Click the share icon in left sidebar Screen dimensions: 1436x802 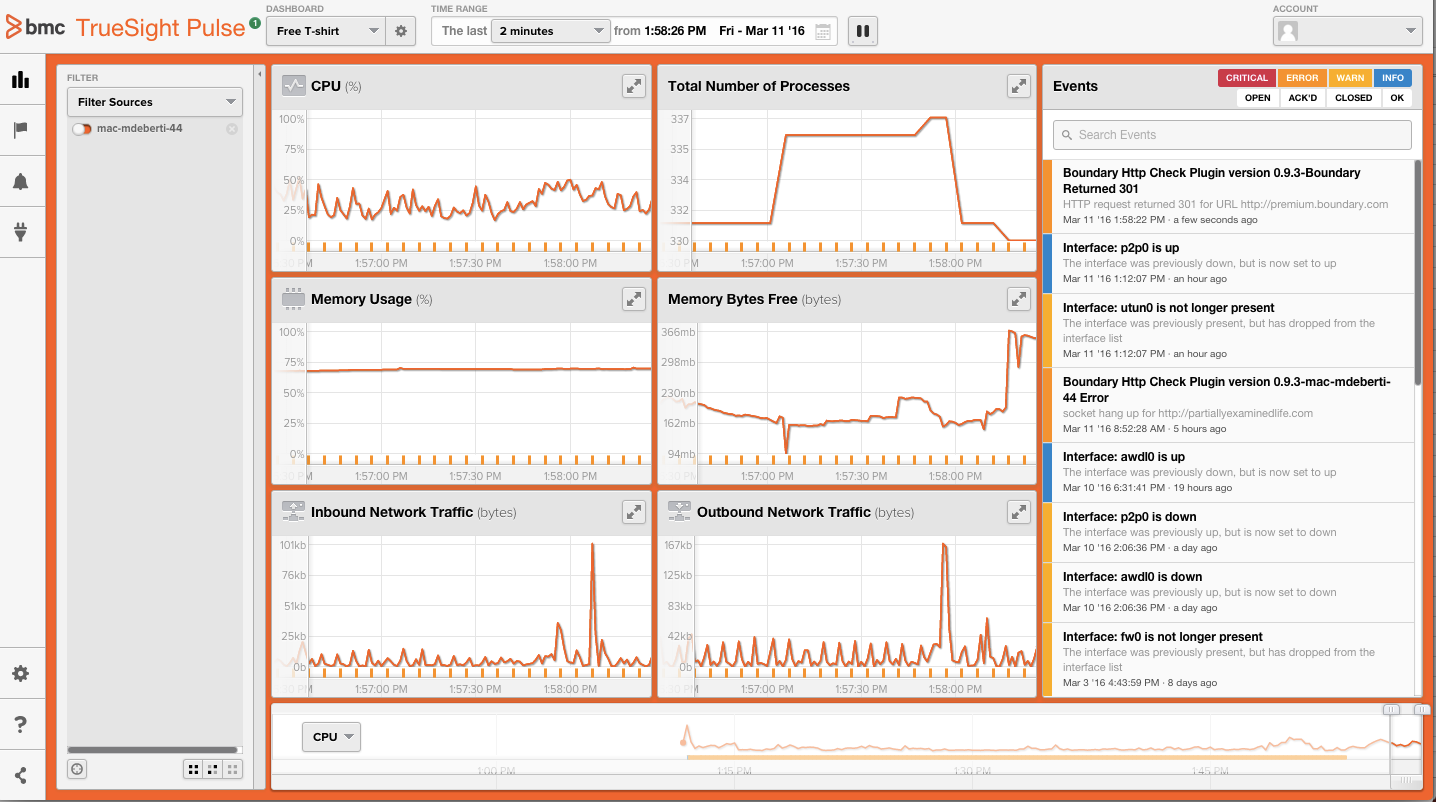(20, 775)
